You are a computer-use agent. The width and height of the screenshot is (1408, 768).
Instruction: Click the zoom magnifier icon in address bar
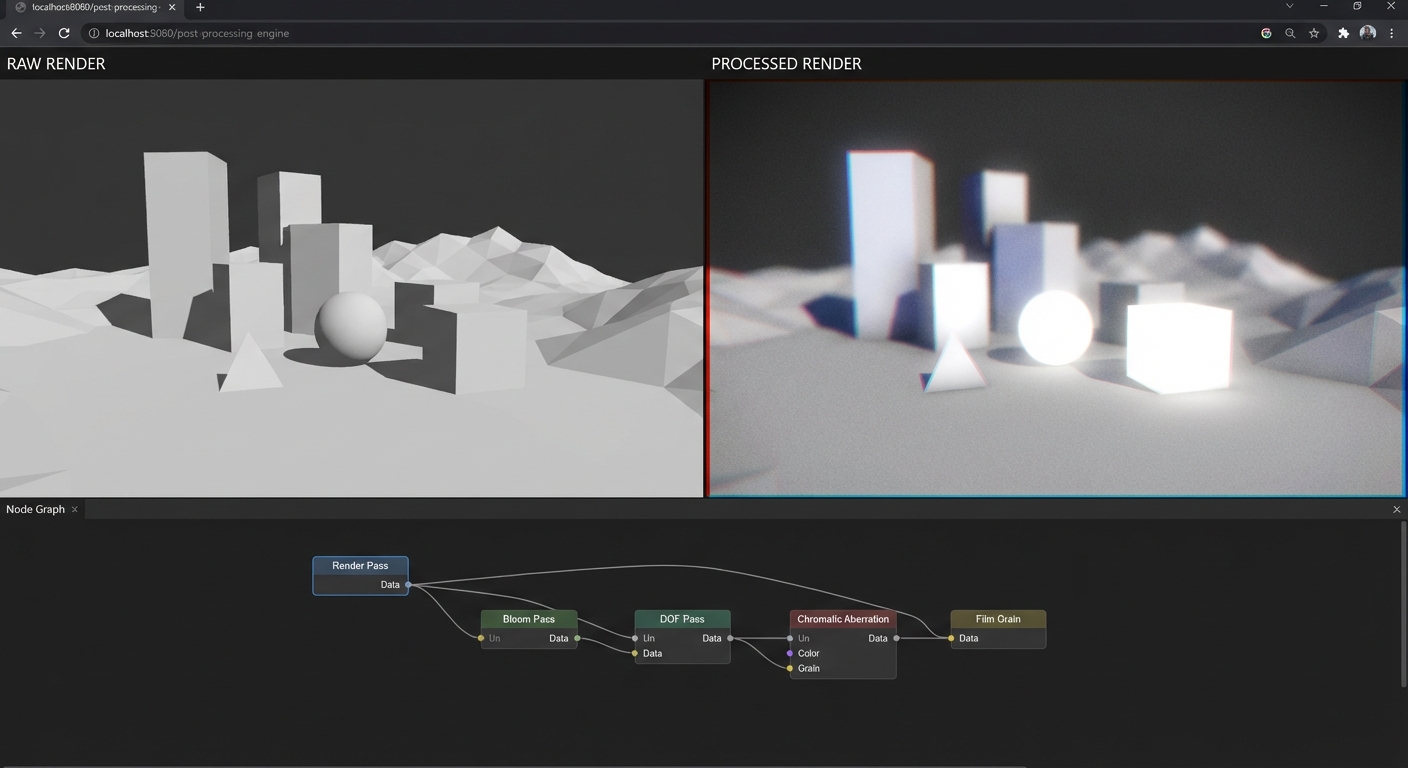tap(1290, 33)
